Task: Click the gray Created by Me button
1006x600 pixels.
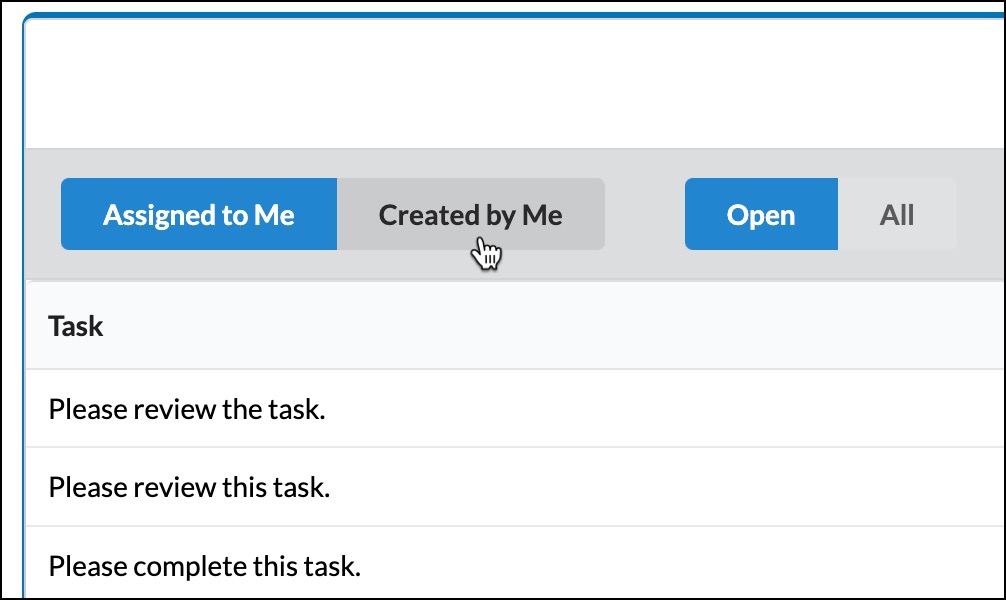Action: point(470,214)
